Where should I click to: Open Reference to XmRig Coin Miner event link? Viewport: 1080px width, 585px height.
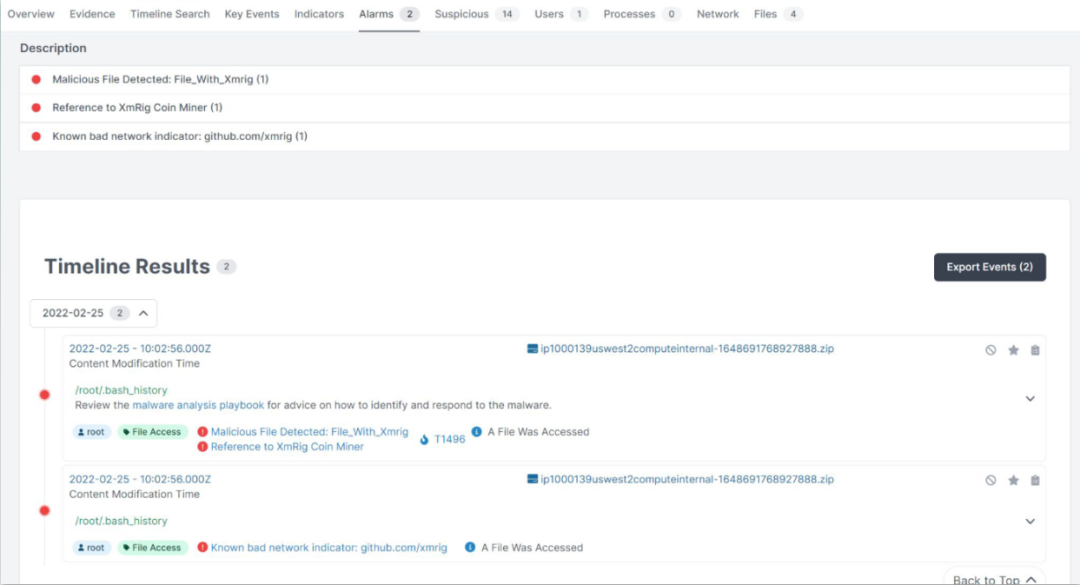(287, 447)
